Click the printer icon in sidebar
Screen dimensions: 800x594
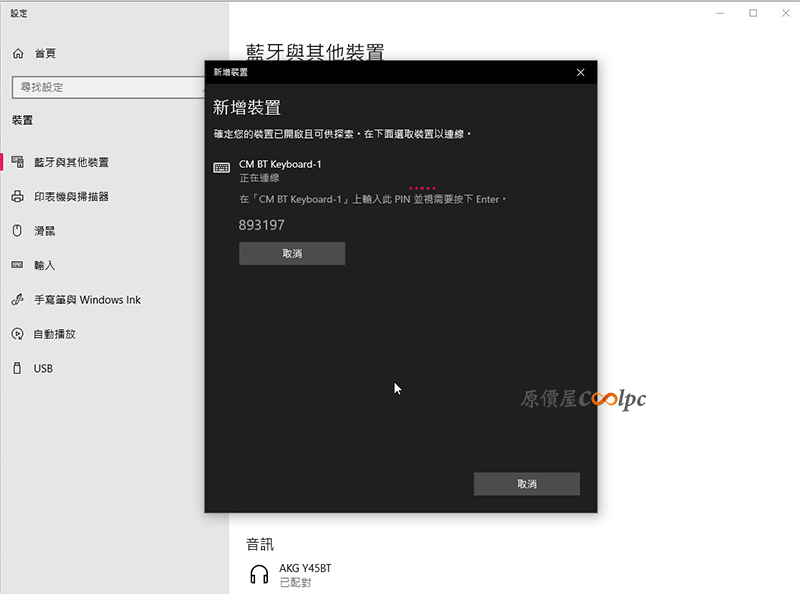pos(17,196)
